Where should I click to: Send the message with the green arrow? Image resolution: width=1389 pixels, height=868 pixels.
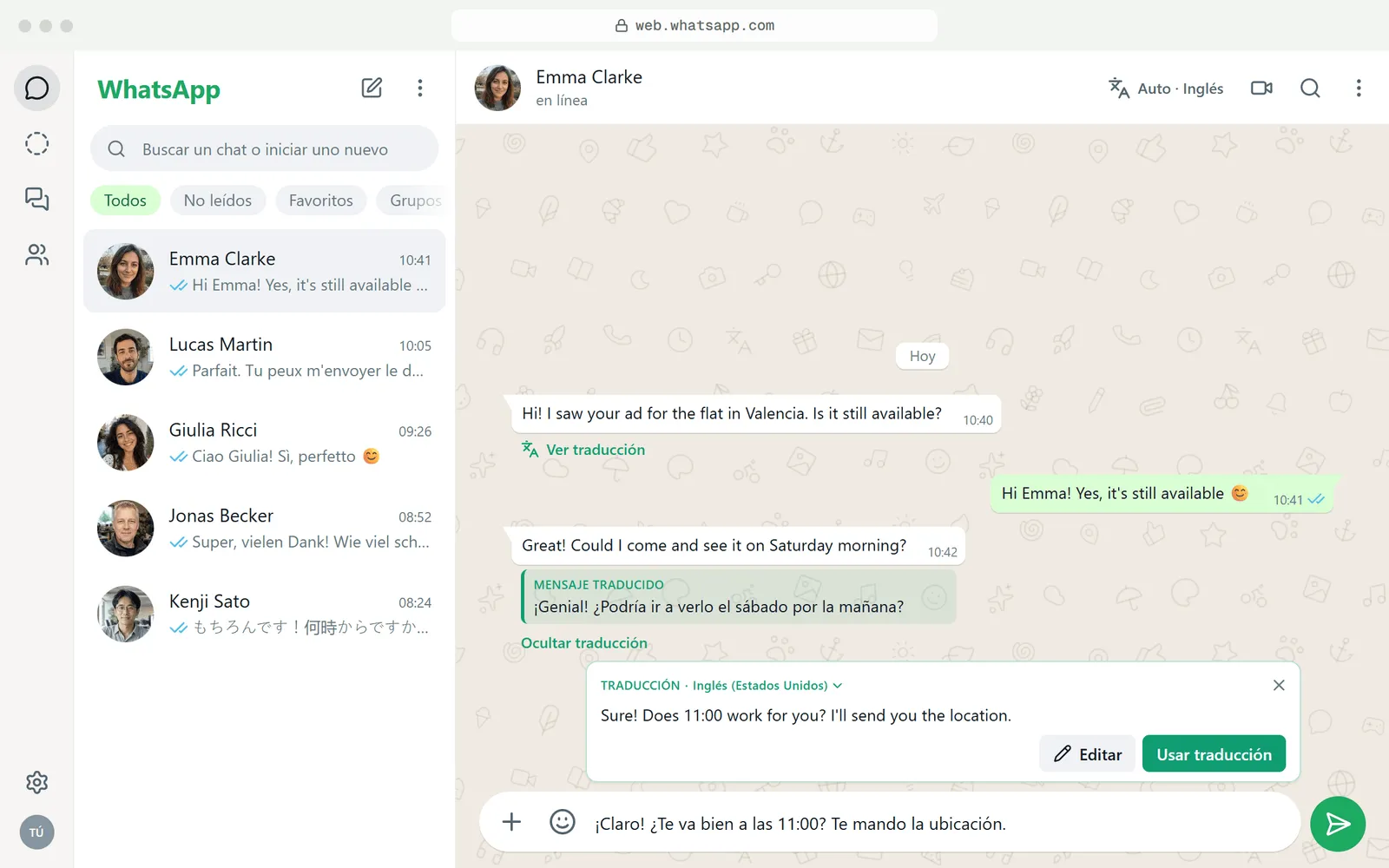1338,824
